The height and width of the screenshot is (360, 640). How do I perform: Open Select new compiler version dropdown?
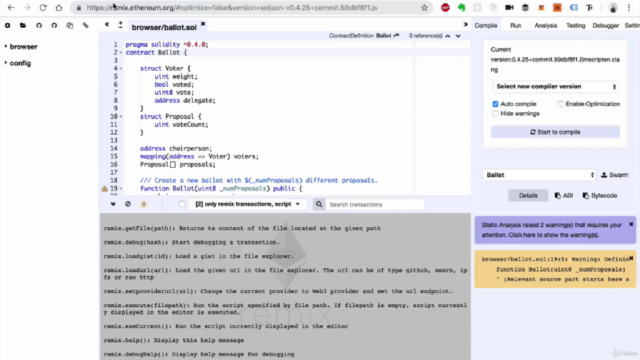click(555, 87)
